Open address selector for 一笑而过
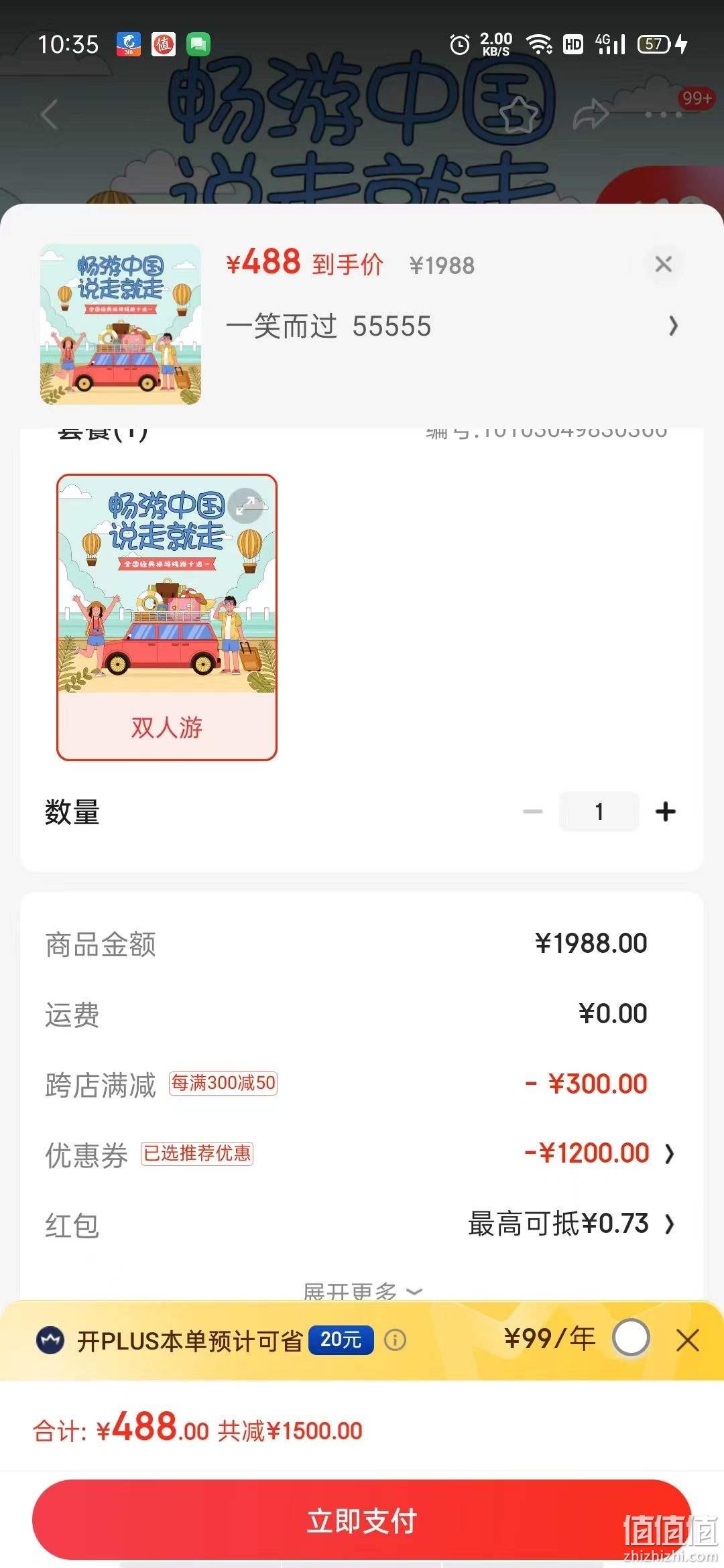The height and width of the screenshot is (1568, 724). [452, 326]
